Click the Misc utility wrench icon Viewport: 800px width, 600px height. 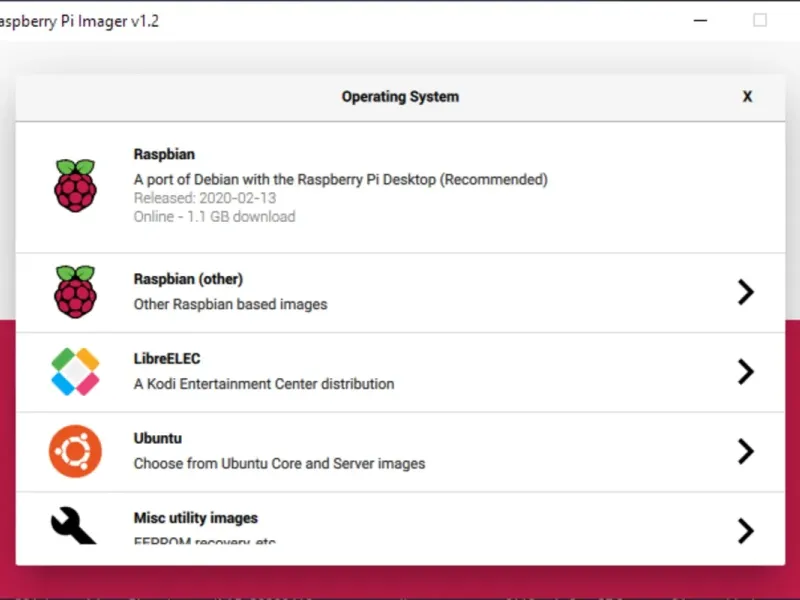[x=74, y=525]
